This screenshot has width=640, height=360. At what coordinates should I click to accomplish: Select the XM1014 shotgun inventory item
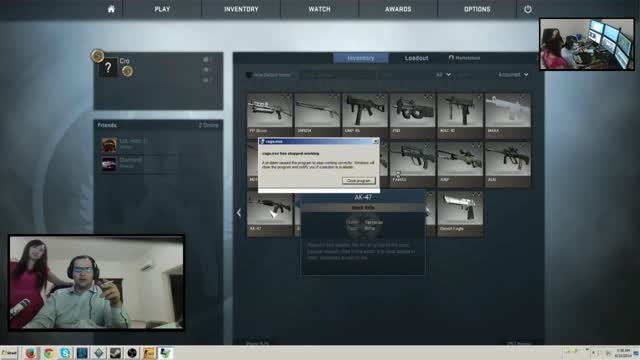point(317,115)
